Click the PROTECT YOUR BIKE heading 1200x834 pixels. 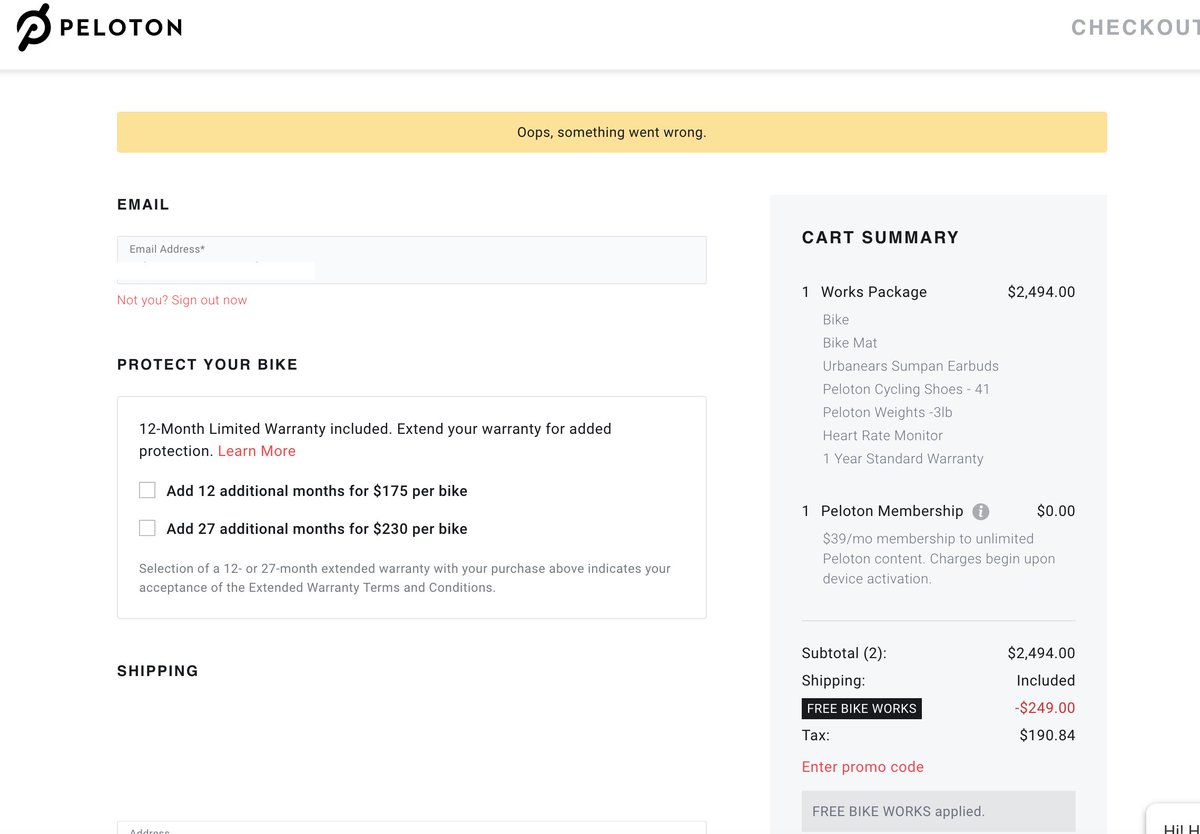point(207,364)
